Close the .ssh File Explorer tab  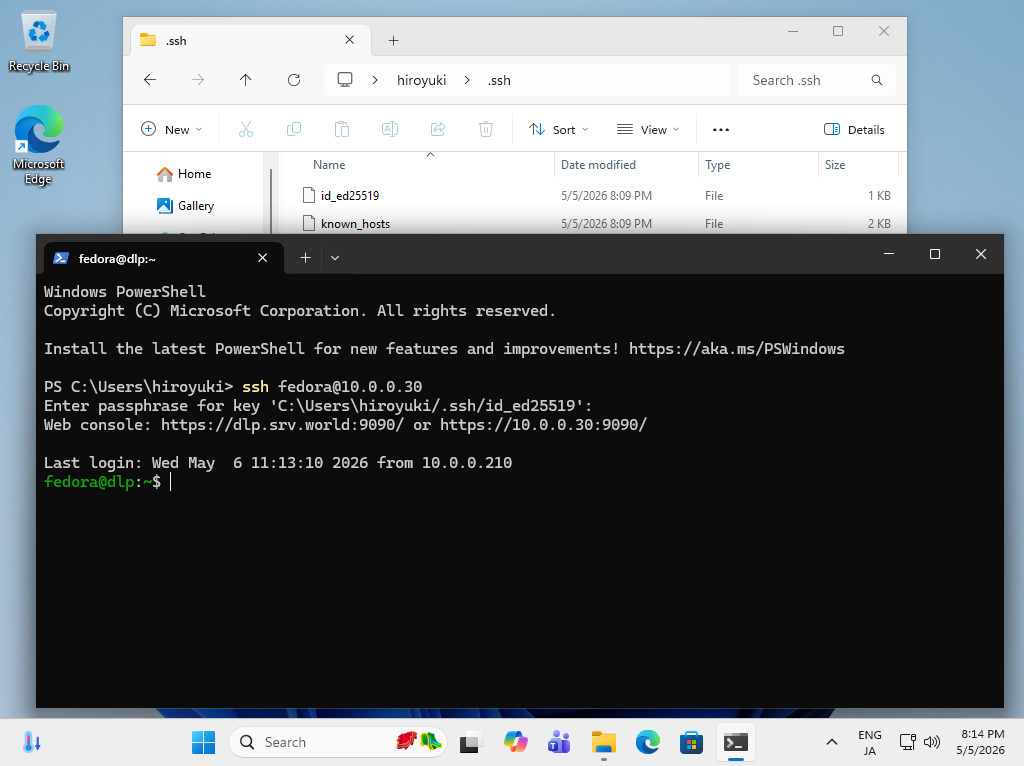(349, 40)
